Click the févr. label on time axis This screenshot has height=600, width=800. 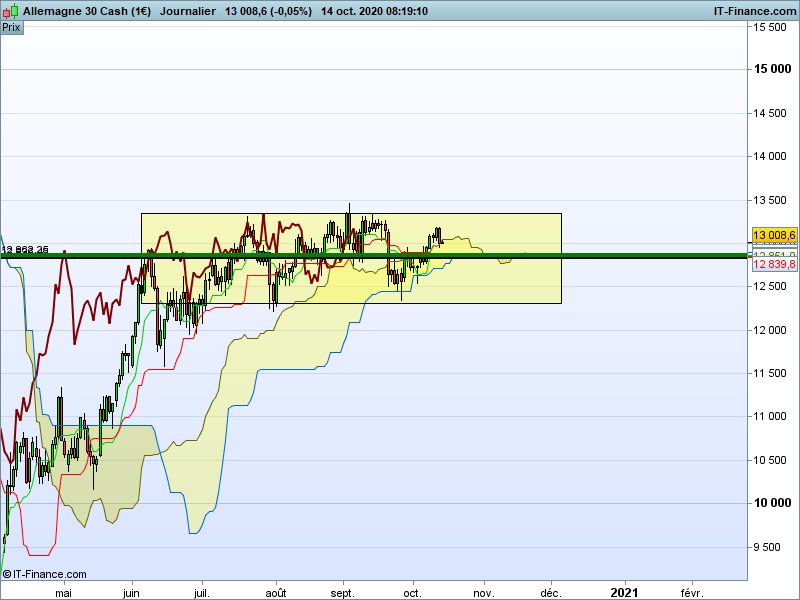pos(692,593)
